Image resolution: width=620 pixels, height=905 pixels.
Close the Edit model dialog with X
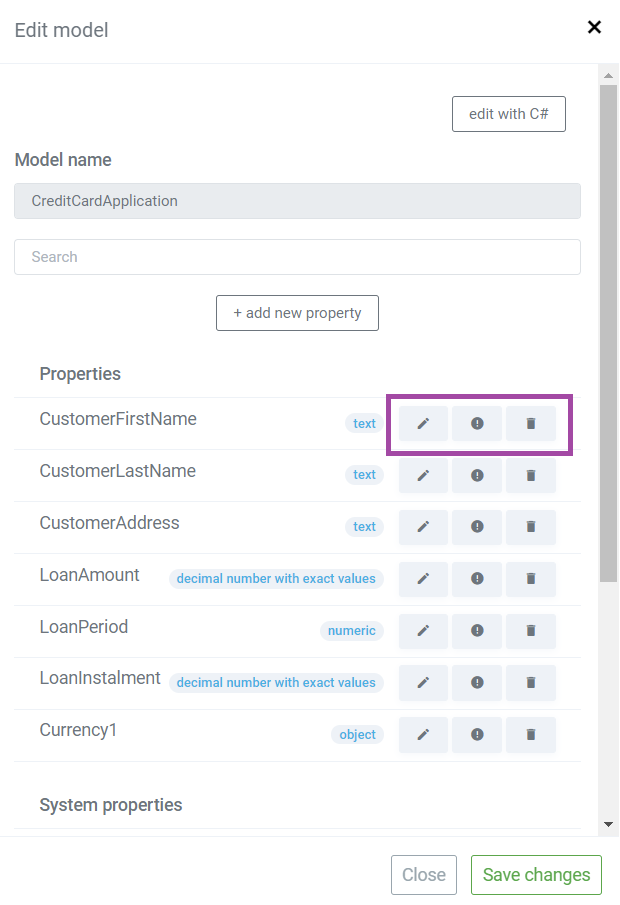coord(594,27)
